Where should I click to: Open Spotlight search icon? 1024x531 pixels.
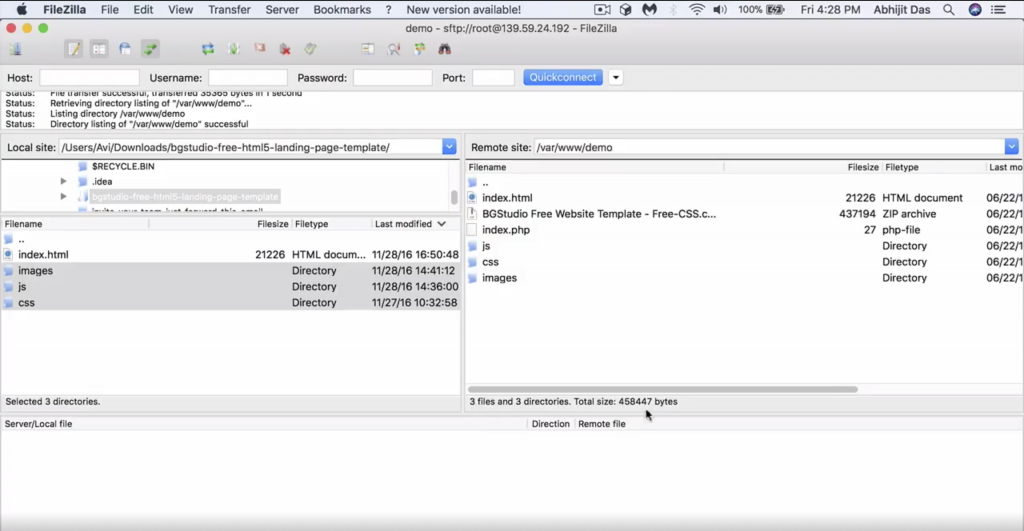(x=948, y=10)
